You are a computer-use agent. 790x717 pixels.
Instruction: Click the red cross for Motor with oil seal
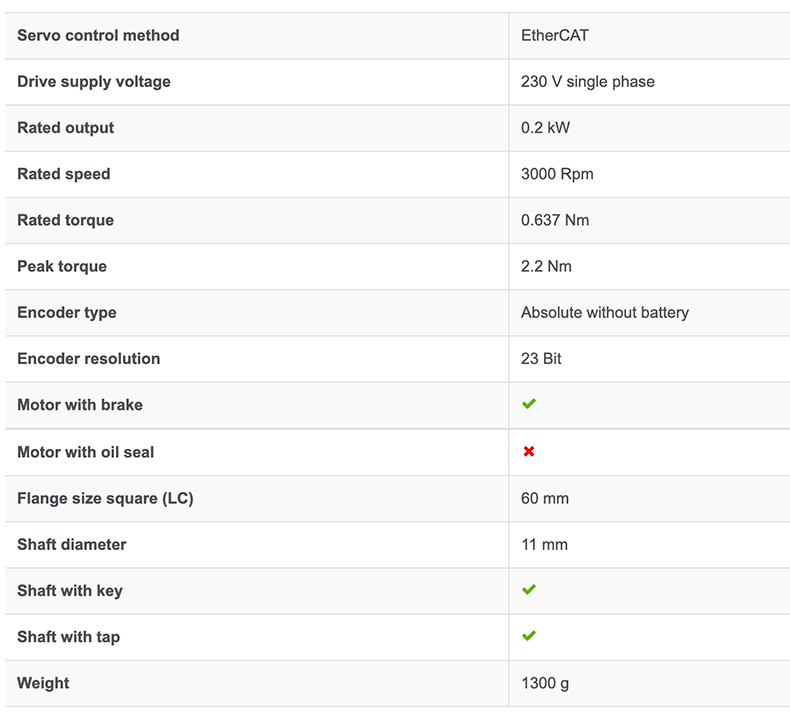coord(529,451)
